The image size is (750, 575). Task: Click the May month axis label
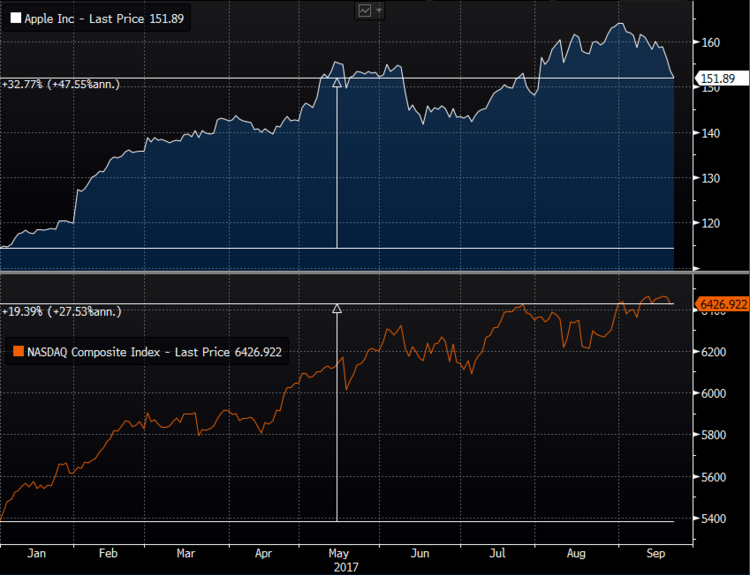click(338, 553)
